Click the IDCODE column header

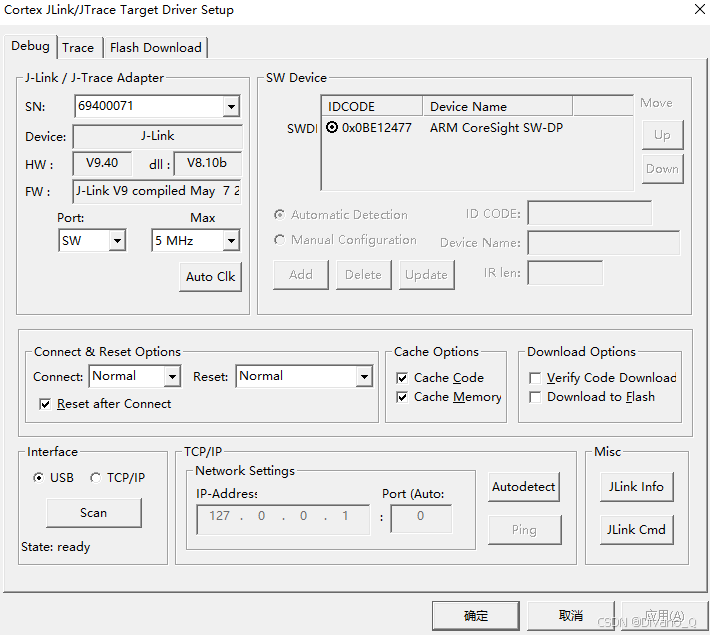pyautogui.click(x=372, y=106)
